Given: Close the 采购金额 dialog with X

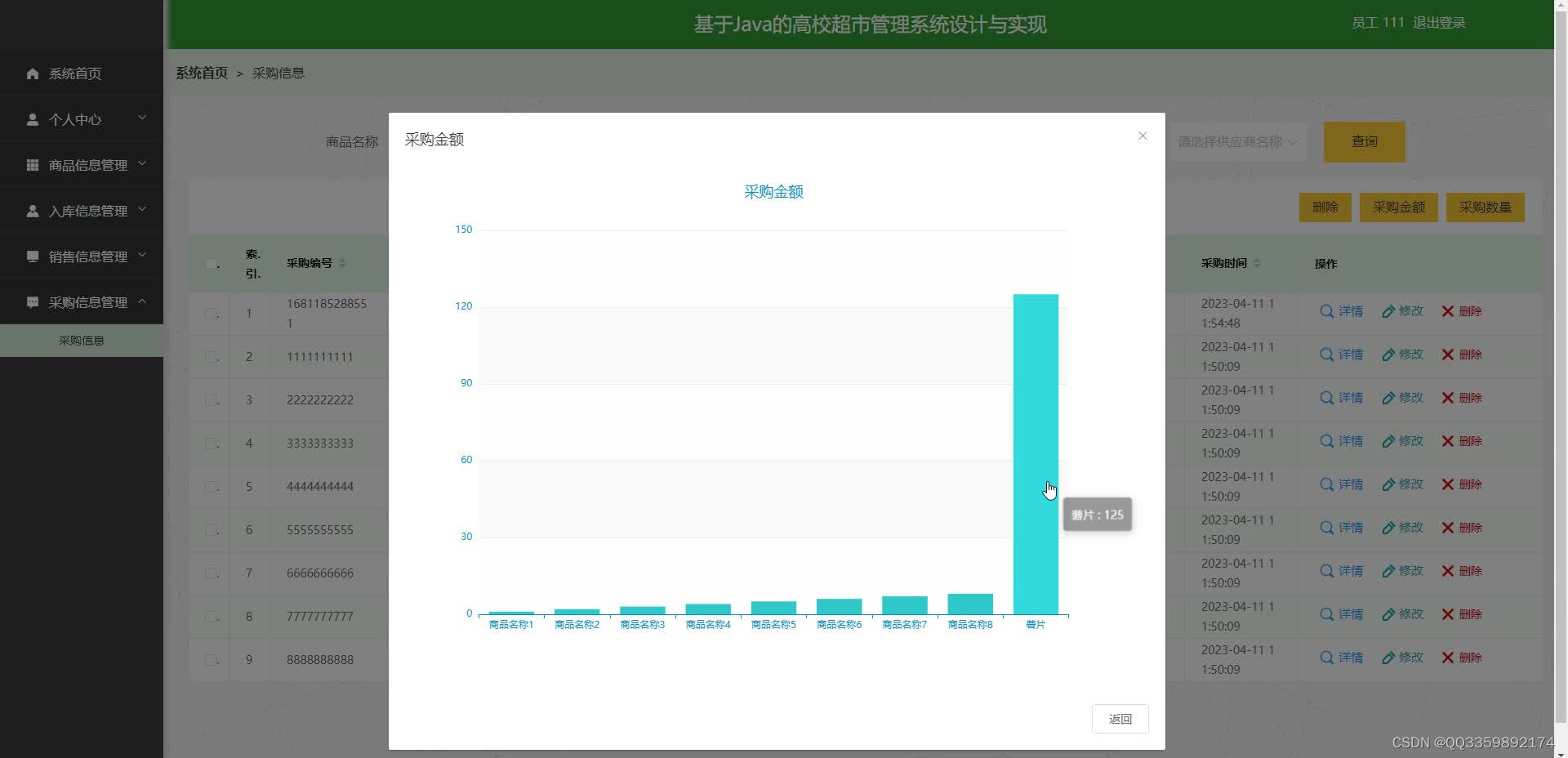Looking at the screenshot, I should click(x=1143, y=136).
